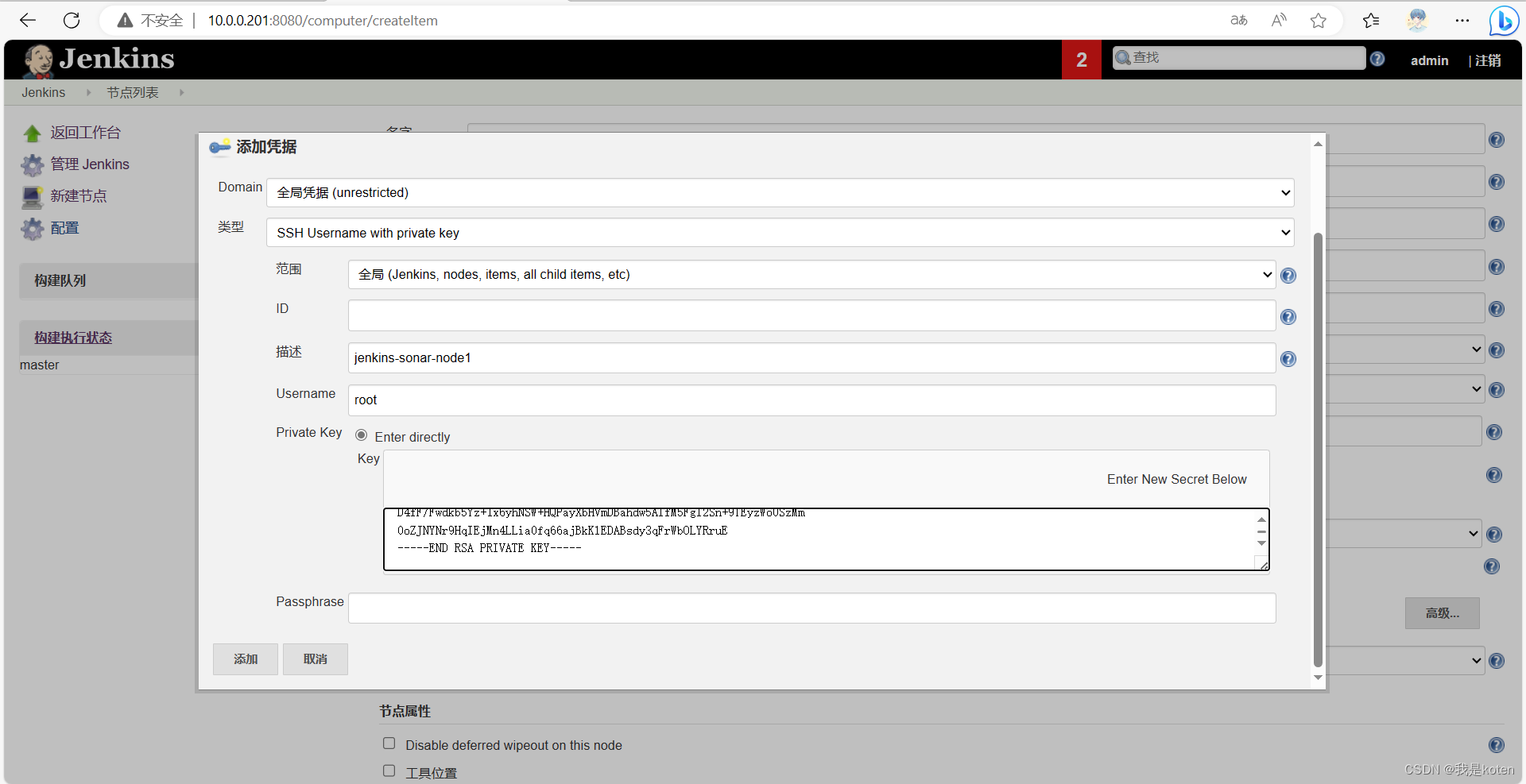Image resolution: width=1526 pixels, height=784 pixels.
Task: Click the key textarea scroll up arrow
Action: (x=1261, y=519)
